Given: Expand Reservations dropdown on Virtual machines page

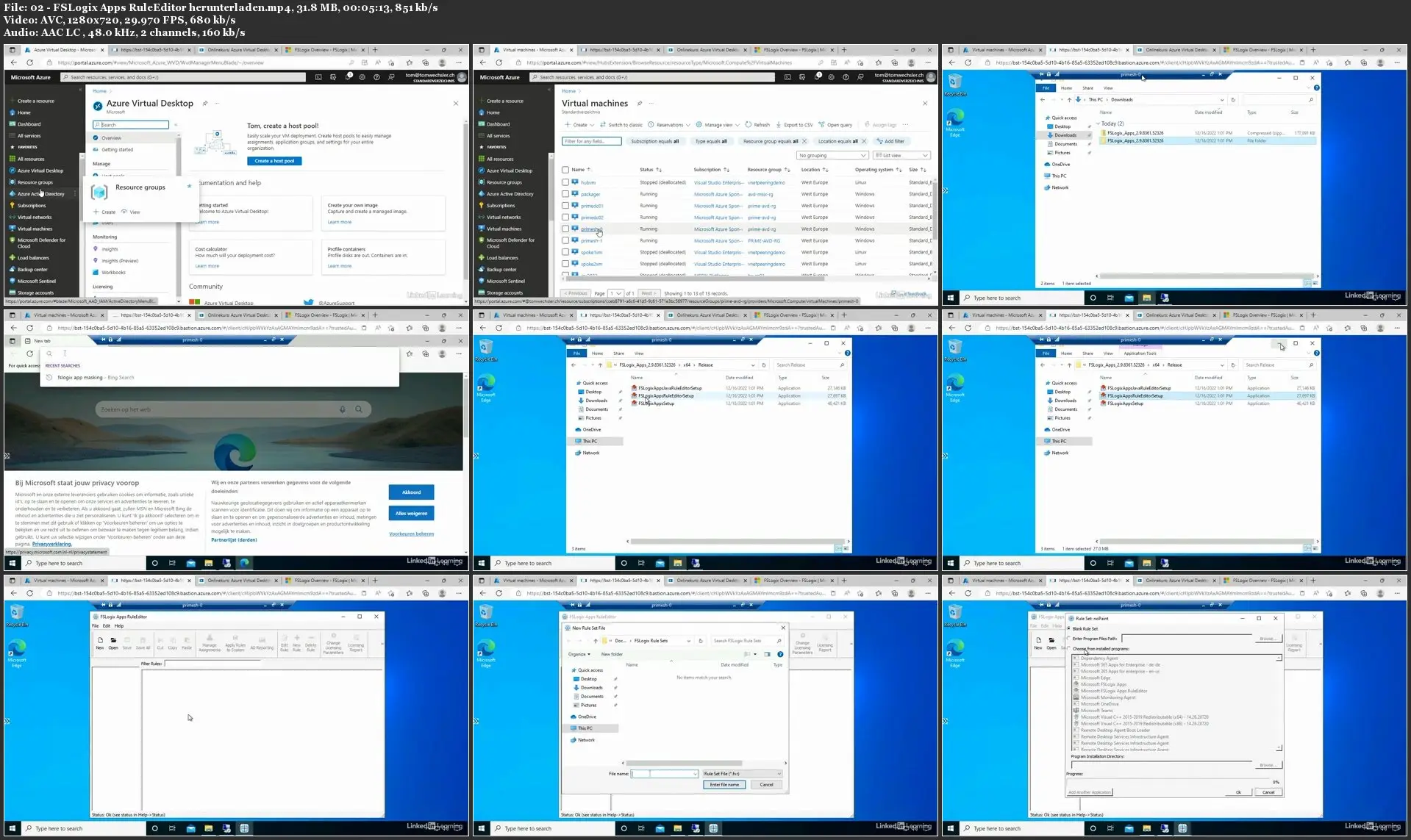Looking at the screenshot, I should (x=669, y=125).
